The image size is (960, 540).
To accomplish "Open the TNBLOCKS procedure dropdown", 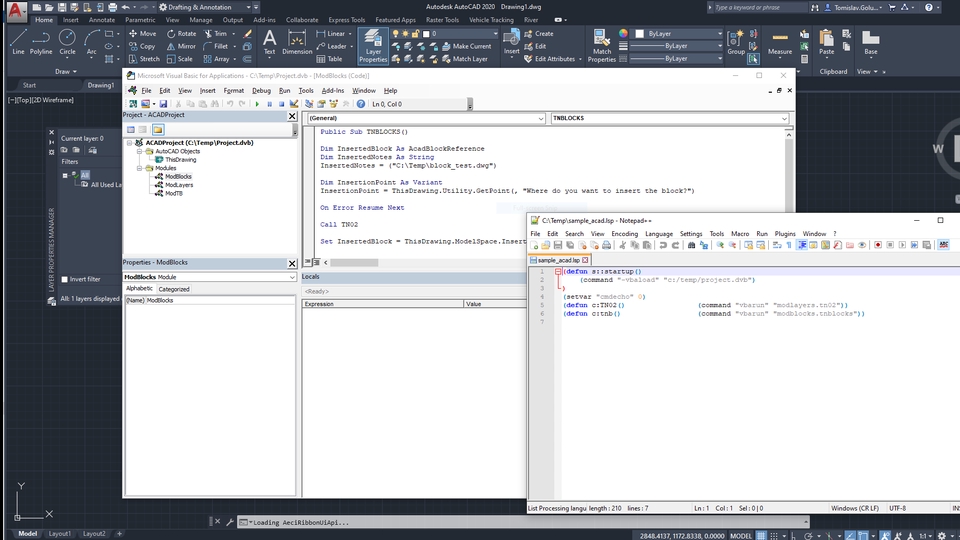I will coord(782,118).
